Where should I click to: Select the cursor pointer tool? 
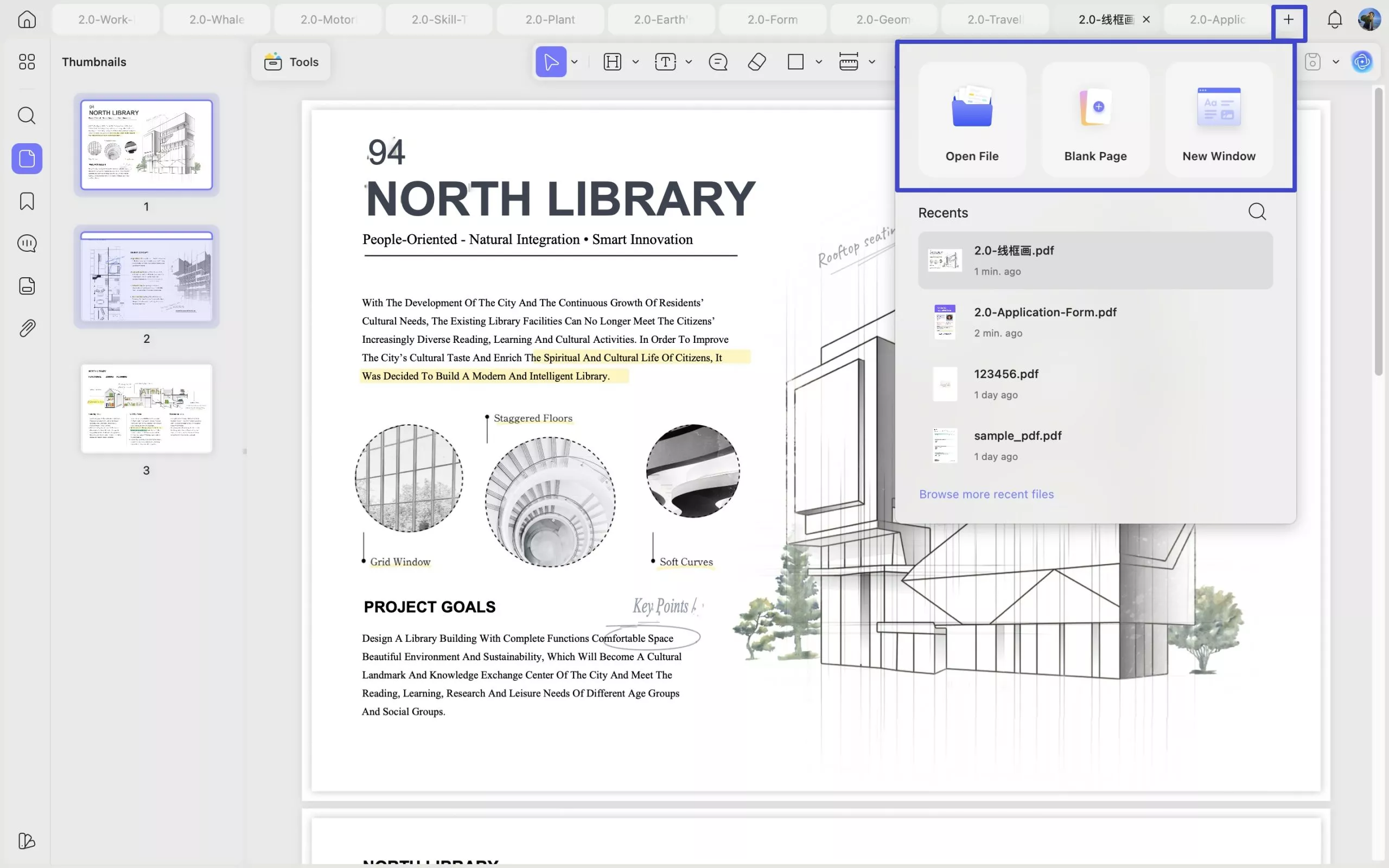pyautogui.click(x=550, y=61)
